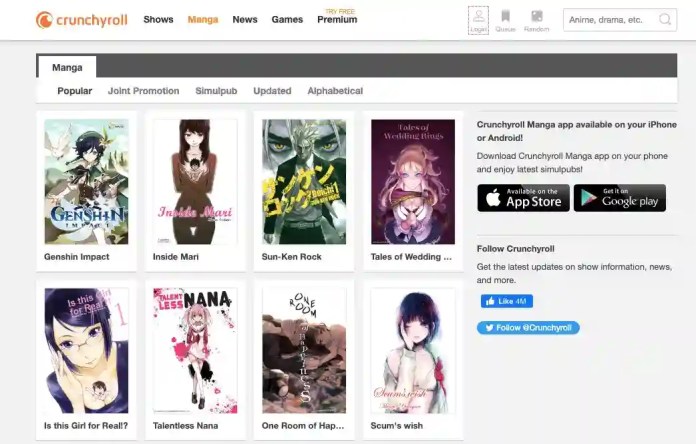696x444 pixels.
Task: Open the Scum's wish cover thumbnail
Action: point(413,351)
